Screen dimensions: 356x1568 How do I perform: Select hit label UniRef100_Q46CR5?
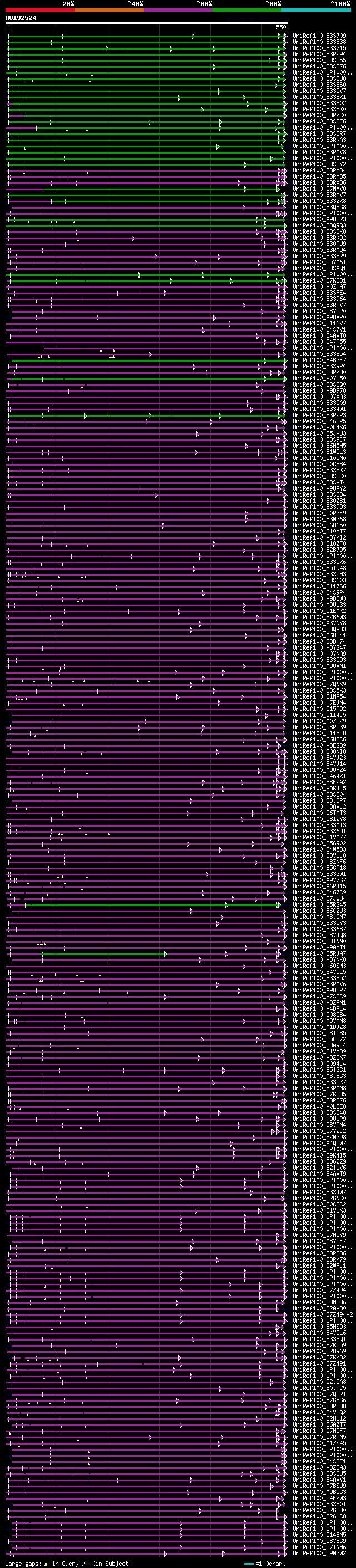click(x=319, y=421)
